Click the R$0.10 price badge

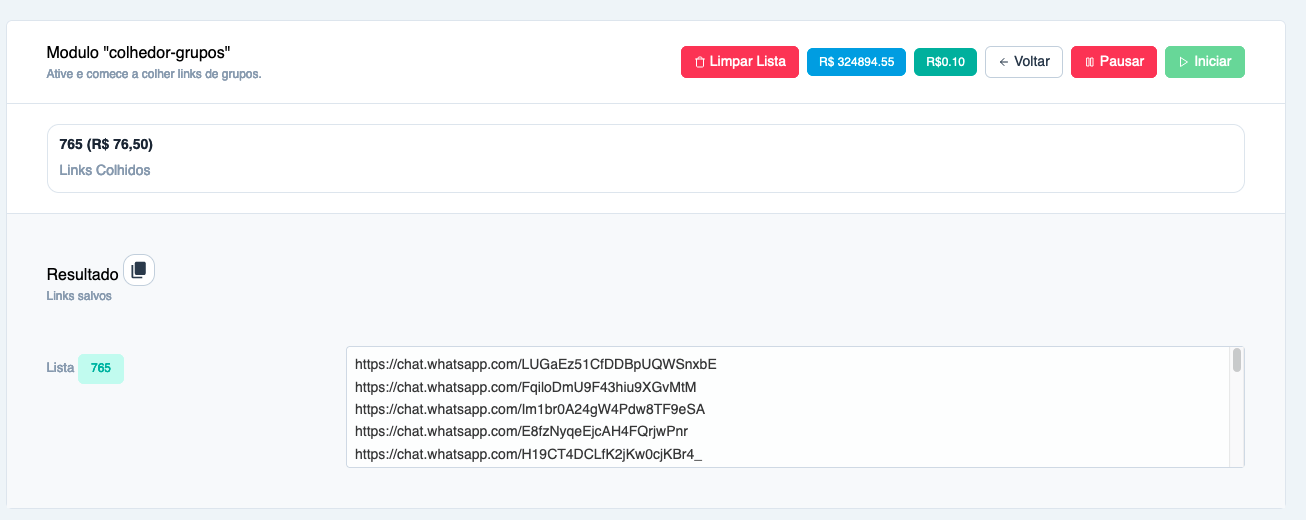click(x=945, y=62)
